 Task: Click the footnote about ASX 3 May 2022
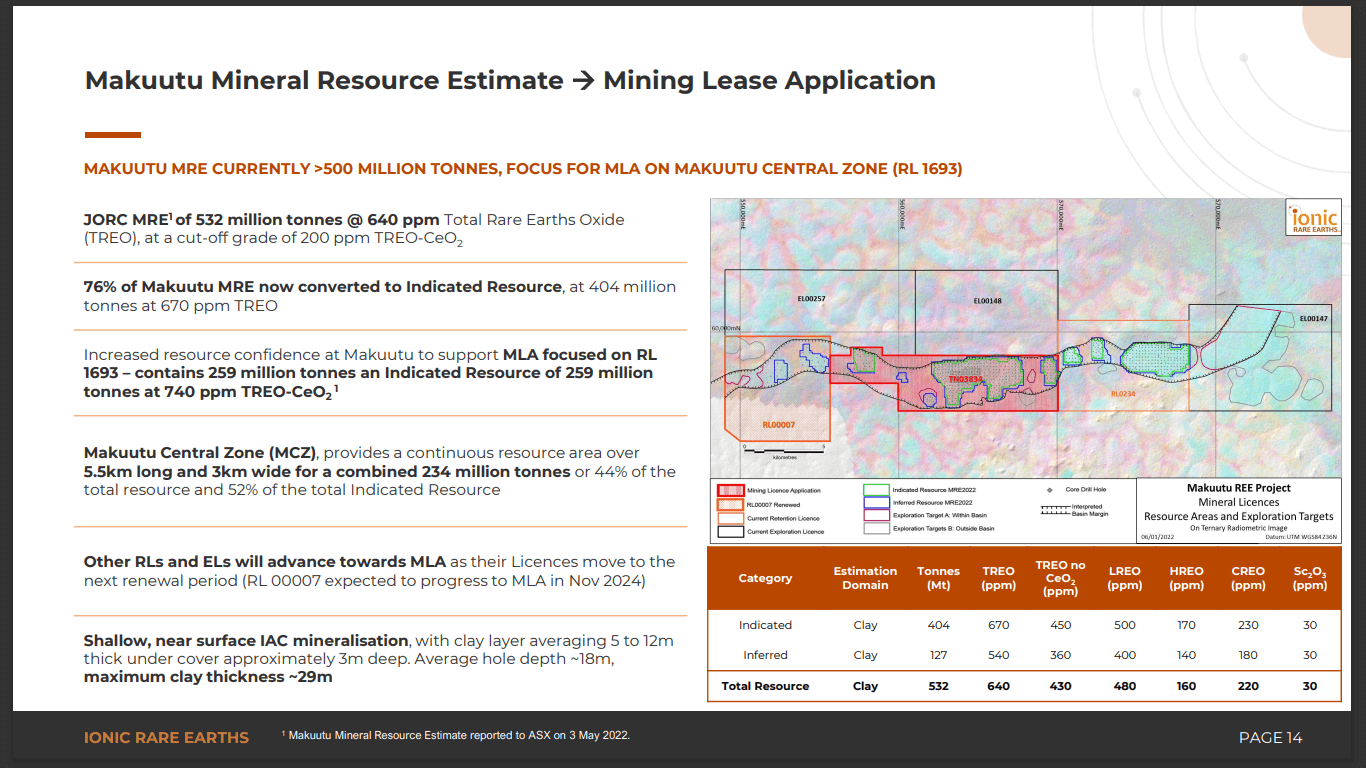click(456, 735)
